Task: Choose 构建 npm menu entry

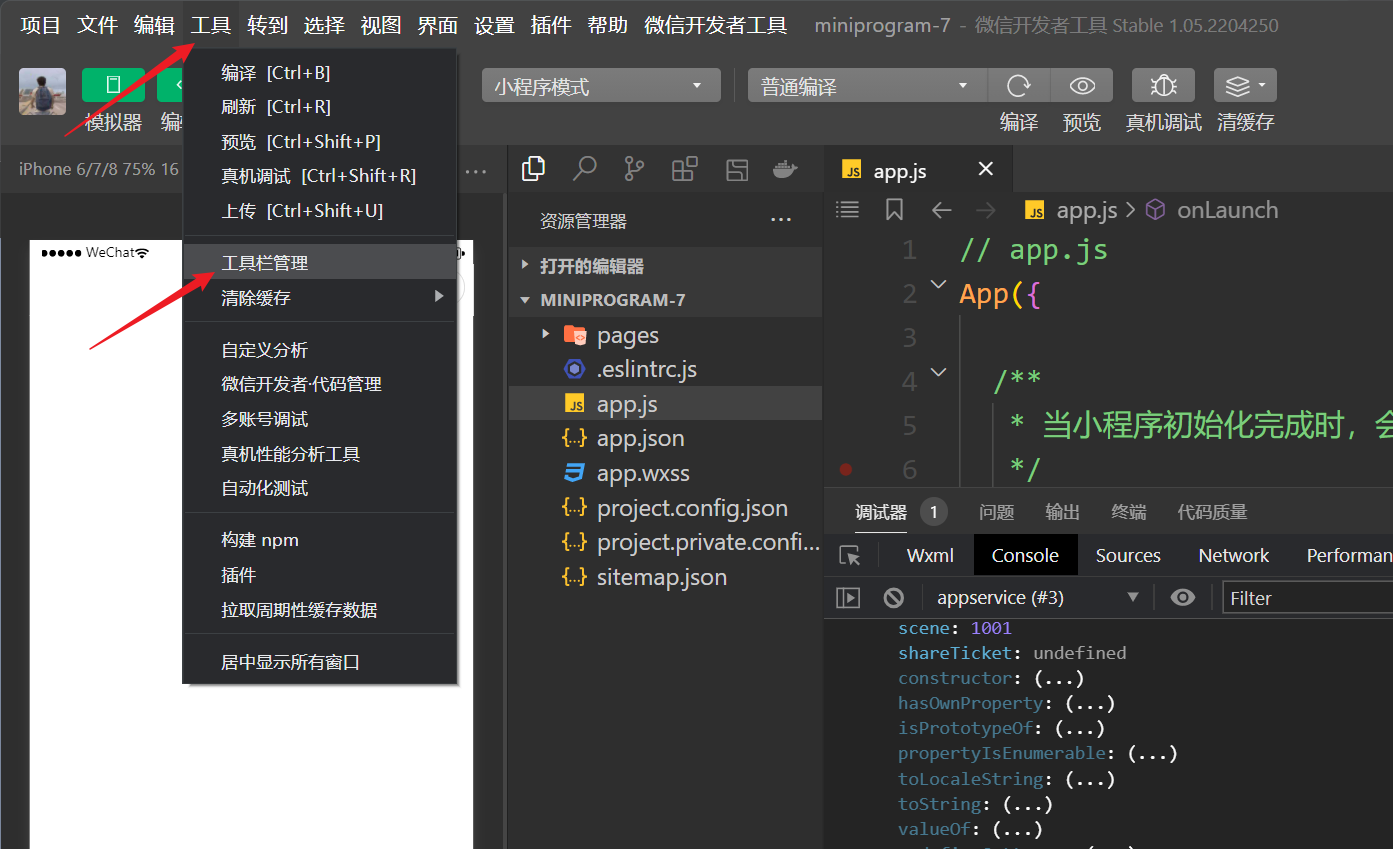Action: pyautogui.click(x=320, y=540)
